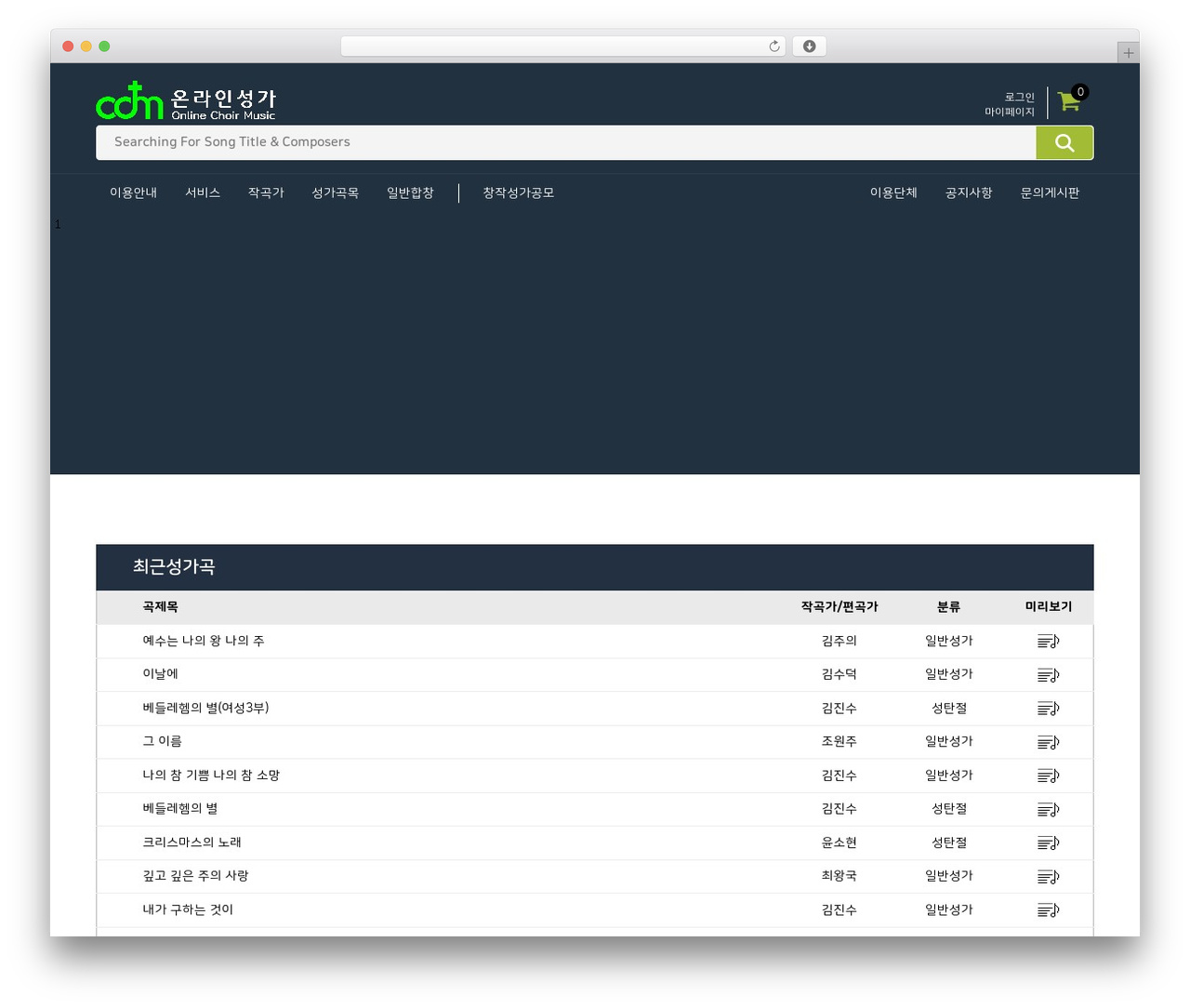Open the 작곡가 menu
The image size is (1190, 1008).
266,192
